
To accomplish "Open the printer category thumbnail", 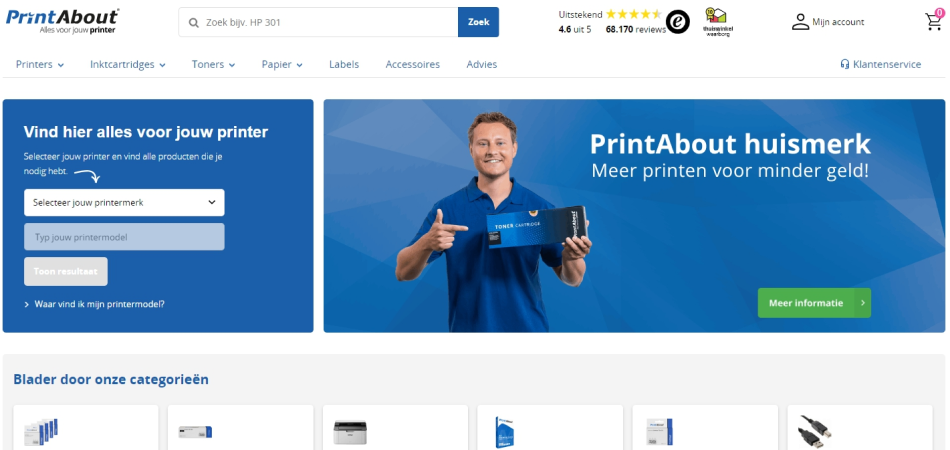I will point(350,432).
